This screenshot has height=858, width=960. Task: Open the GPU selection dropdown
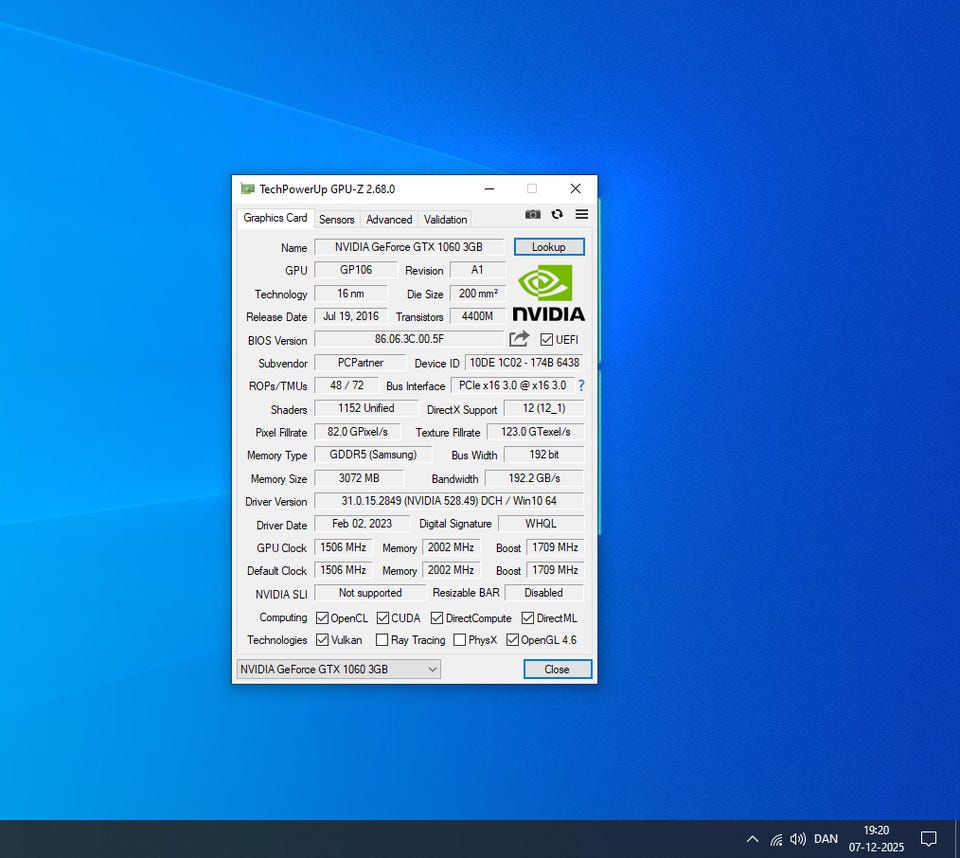[338, 669]
